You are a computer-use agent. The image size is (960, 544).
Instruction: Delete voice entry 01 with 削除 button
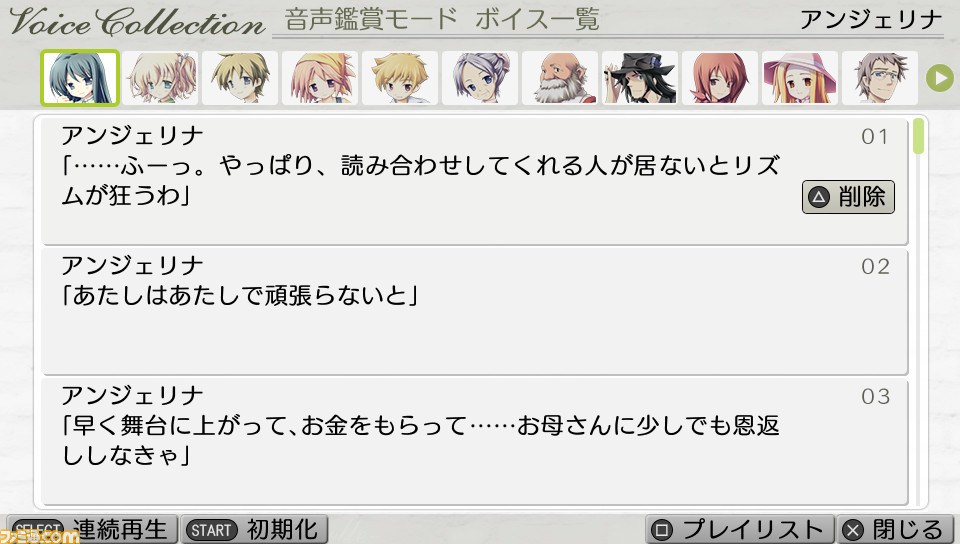point(848,197)
